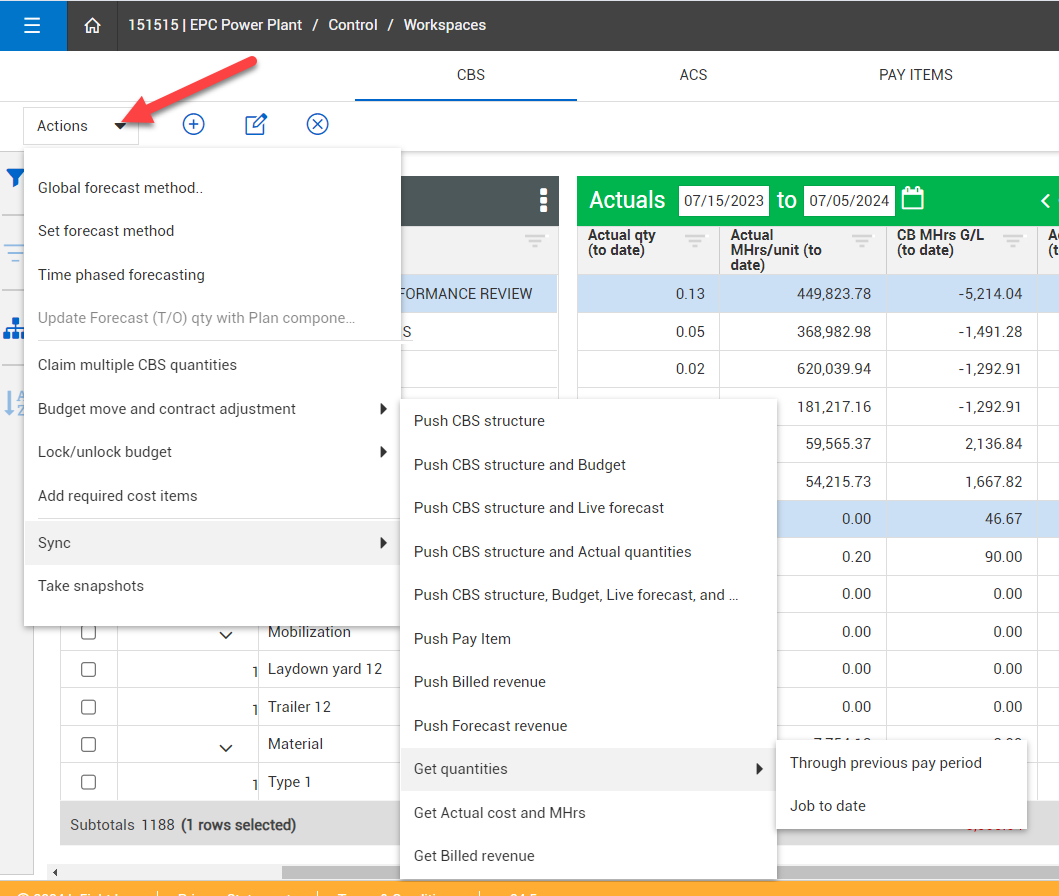The image size is (1059, 896).
Task: Click the add (plus) circle icon
Action: pyautogui.click(x=193, y=124)
